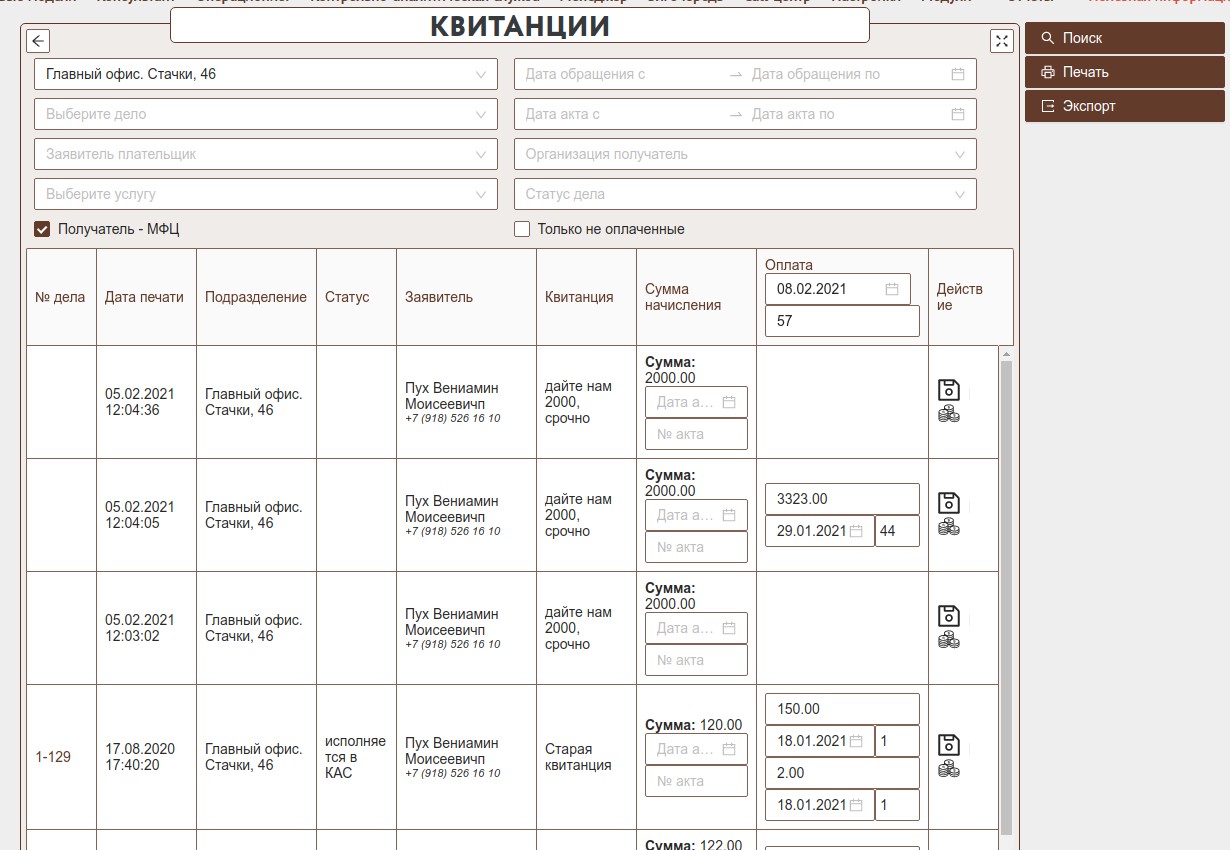1230x850 pixels.
Task: Click the fullscreen expand icon at panel corner
Action: [x=1001, y=41]
